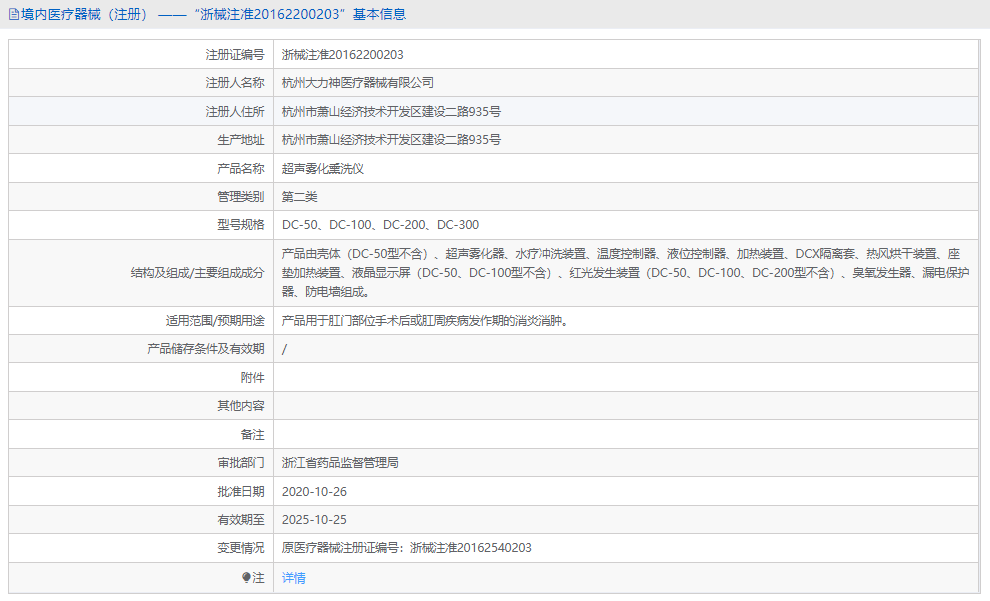Click the product name 超声雾化熏洗仪
Screen dimensions: 990x601
(323, 169)
